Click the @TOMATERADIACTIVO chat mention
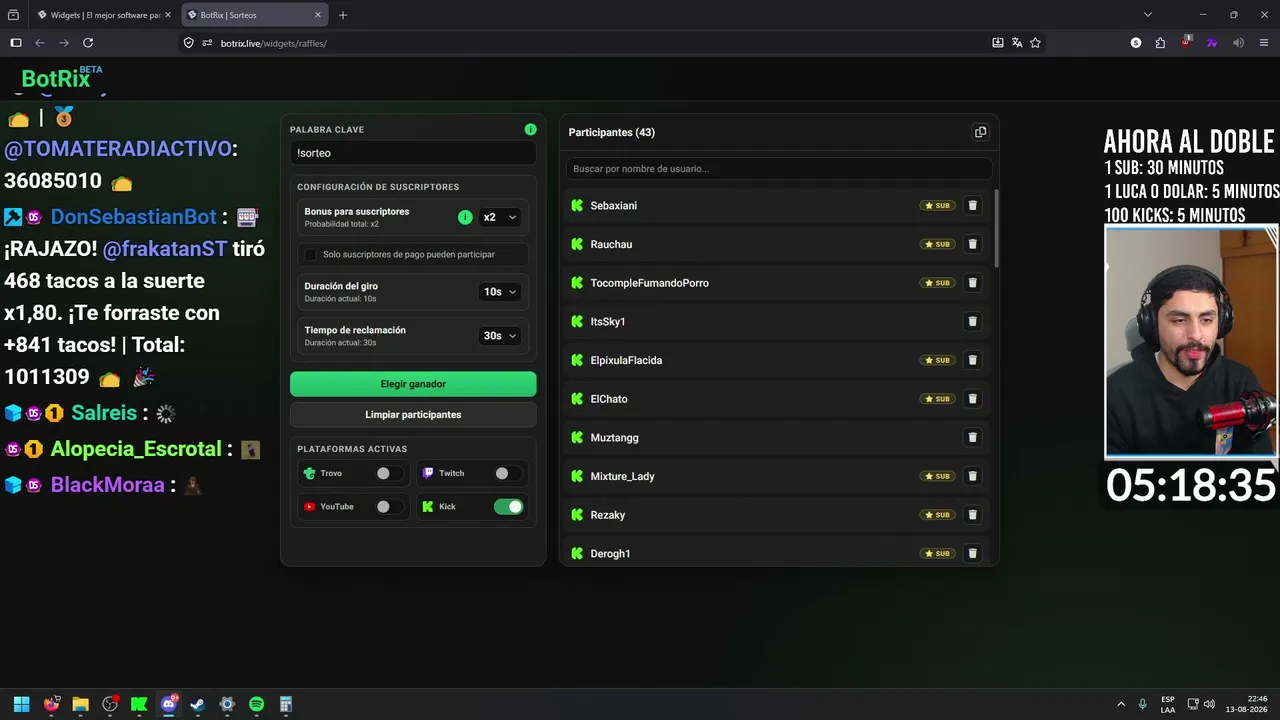The image size is (1280, 720). pyautogui.click(x=118, y=149)
